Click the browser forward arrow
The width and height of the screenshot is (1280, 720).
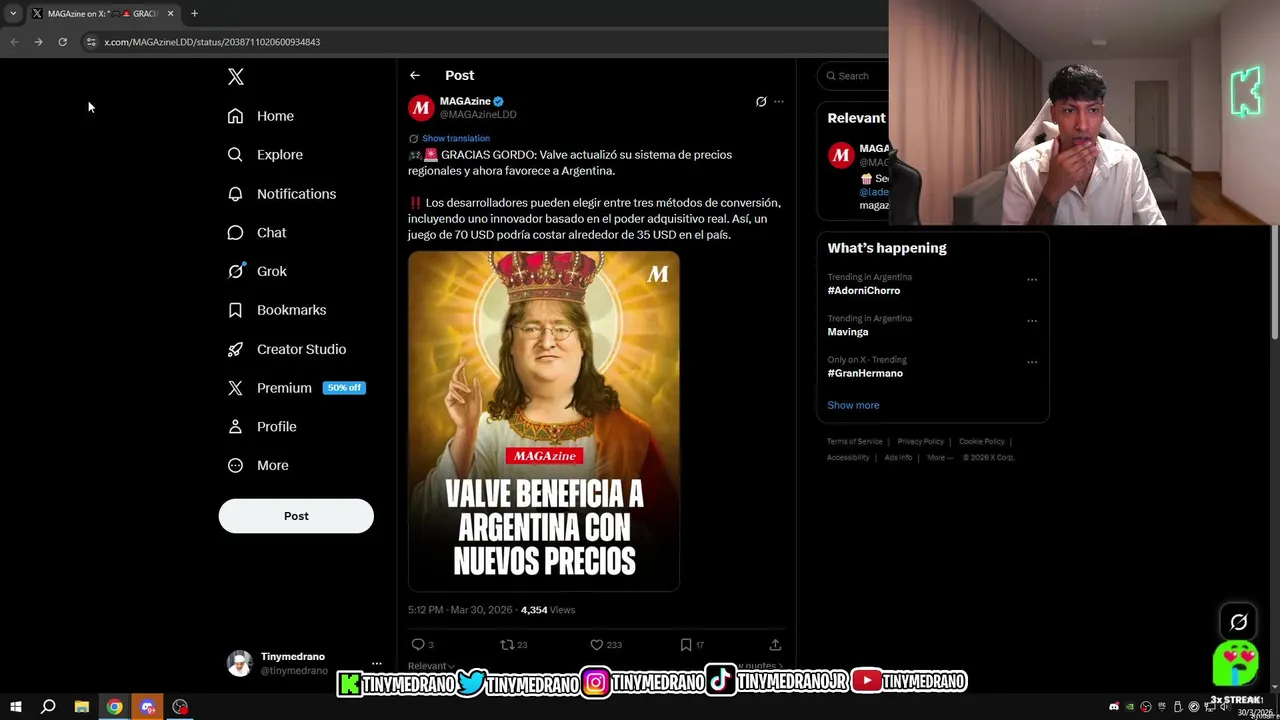coord(38,42)
